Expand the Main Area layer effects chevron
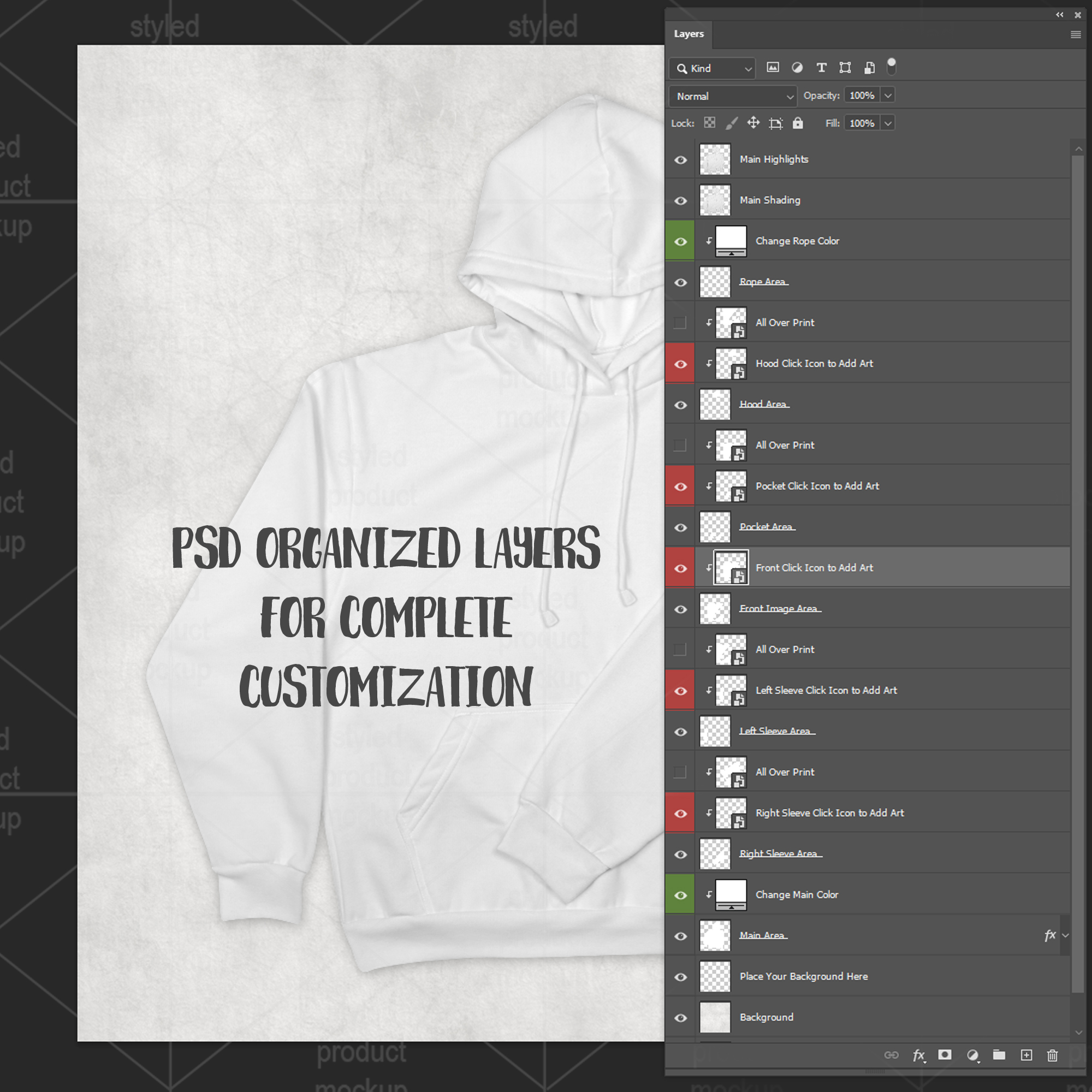The height and width of the screenshot is (1092, 1092). [1065, 935]
